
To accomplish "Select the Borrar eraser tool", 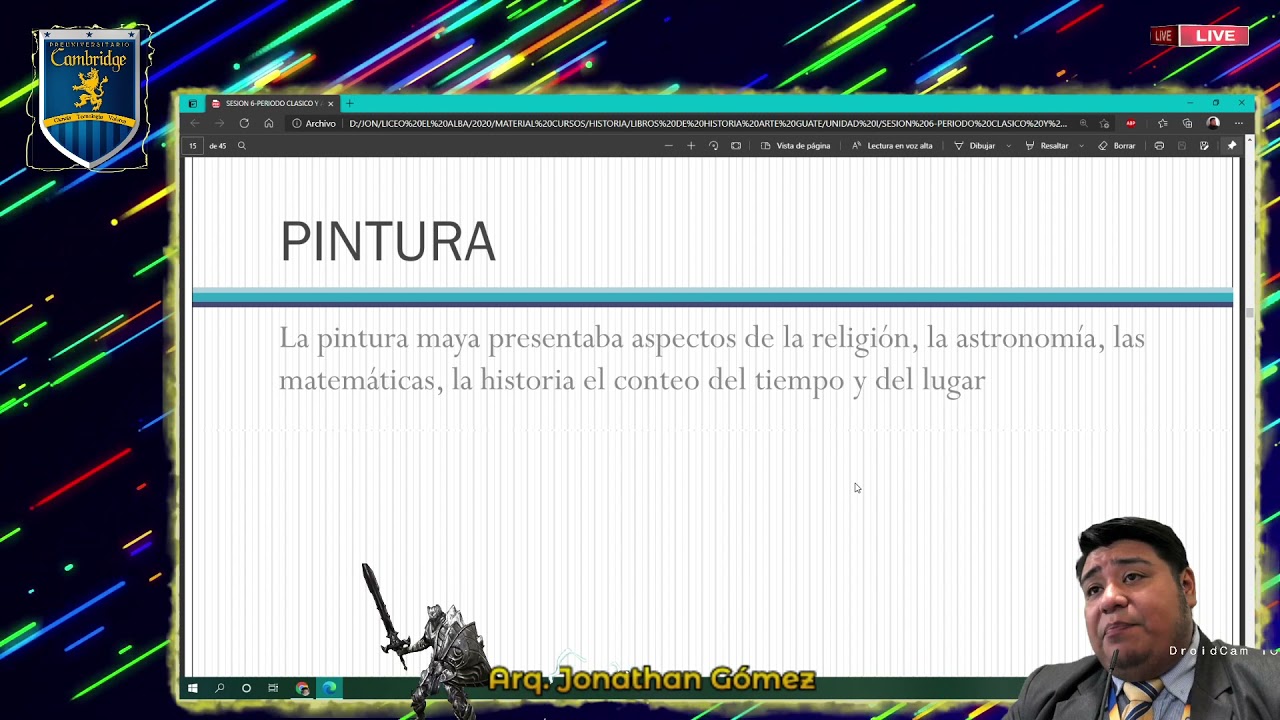I will [x=1117, y=146].
